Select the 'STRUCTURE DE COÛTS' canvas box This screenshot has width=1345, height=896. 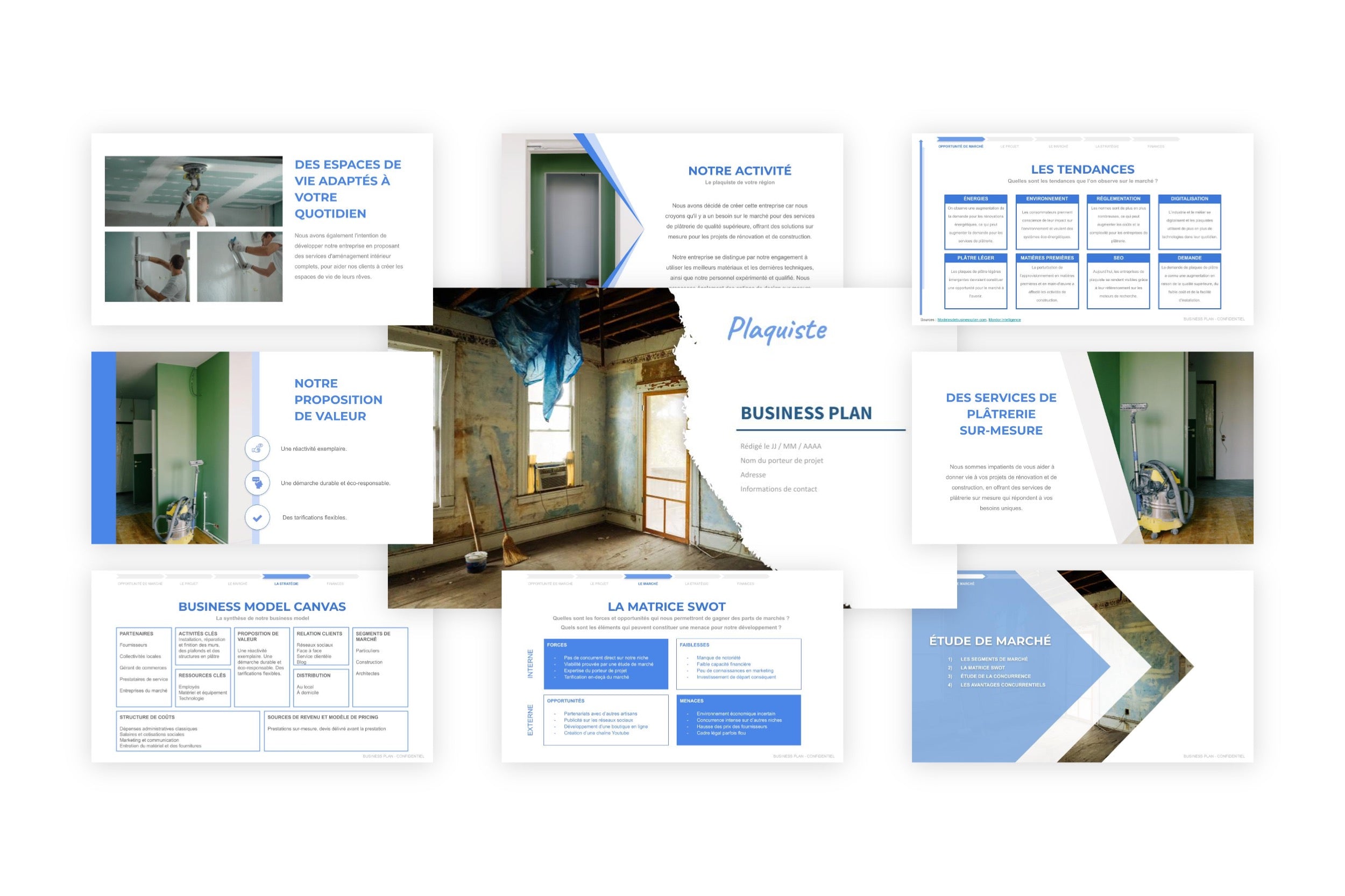point(188,731)
